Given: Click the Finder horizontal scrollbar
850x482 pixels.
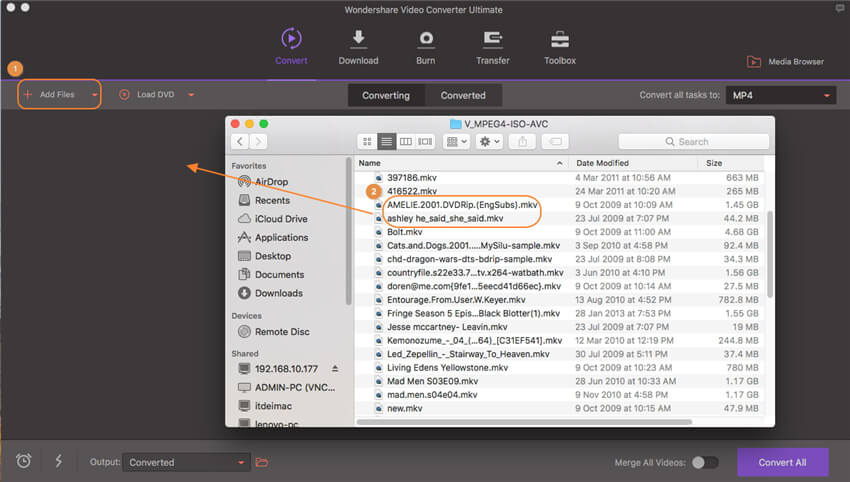Looking at the screenshot, I should point(524,422).
